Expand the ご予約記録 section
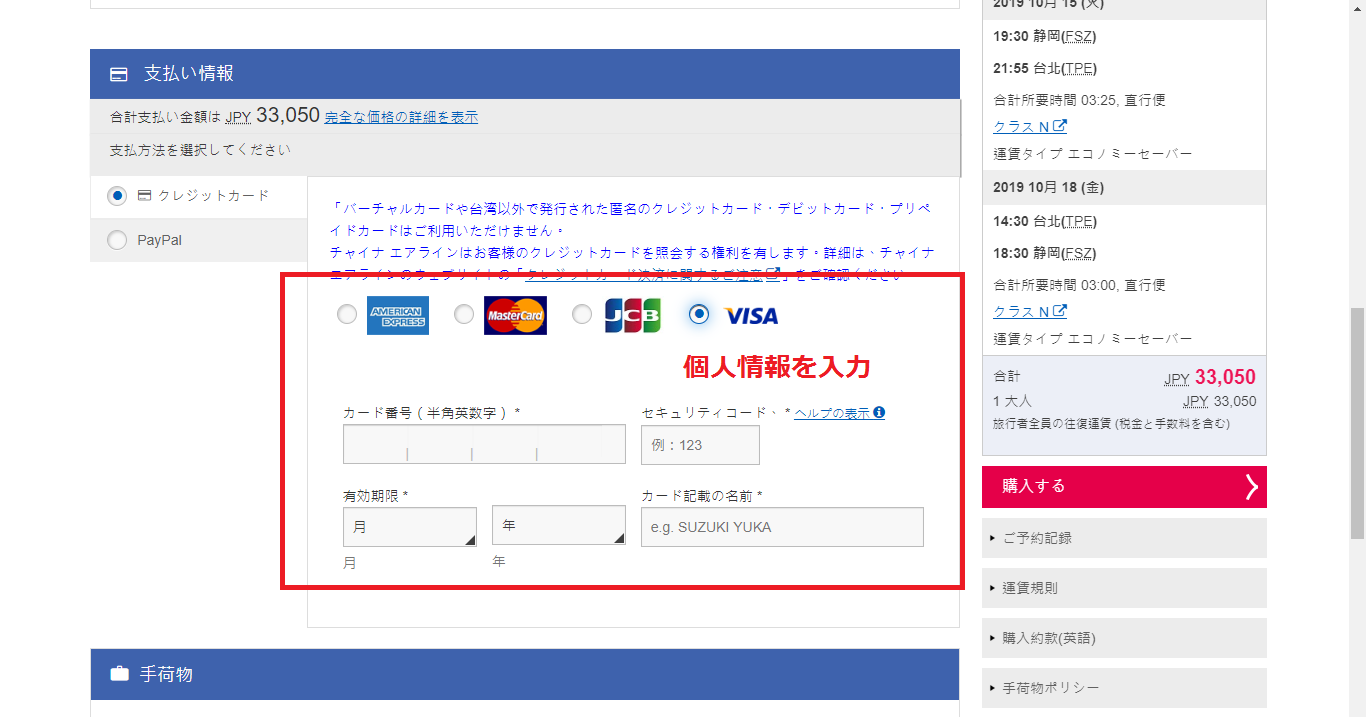This screenshot has width=1366, height=717. coord(1124,538)
